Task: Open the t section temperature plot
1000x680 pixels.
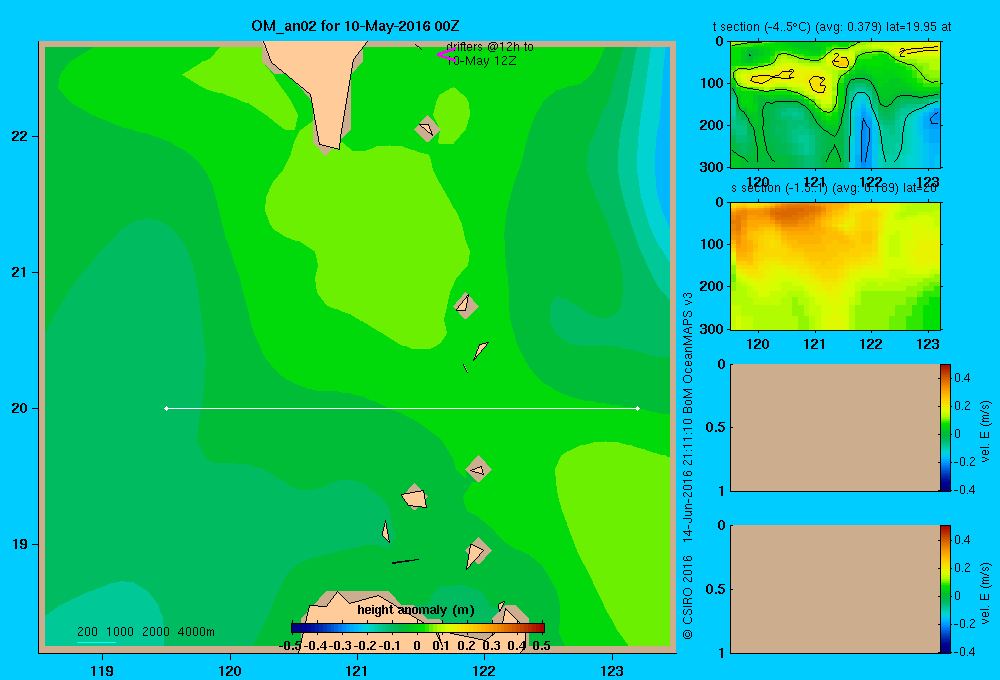Action: click(835, 105)
